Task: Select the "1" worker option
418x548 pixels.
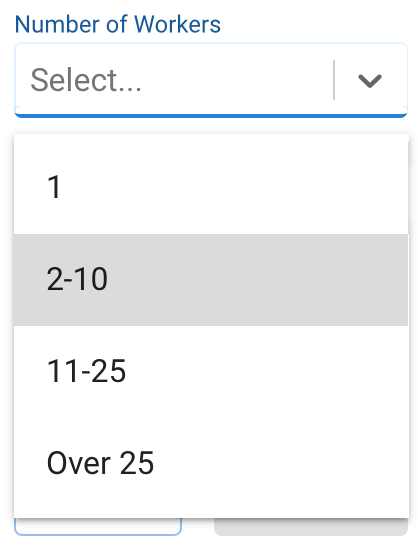Action: click(x=211, y=188)
